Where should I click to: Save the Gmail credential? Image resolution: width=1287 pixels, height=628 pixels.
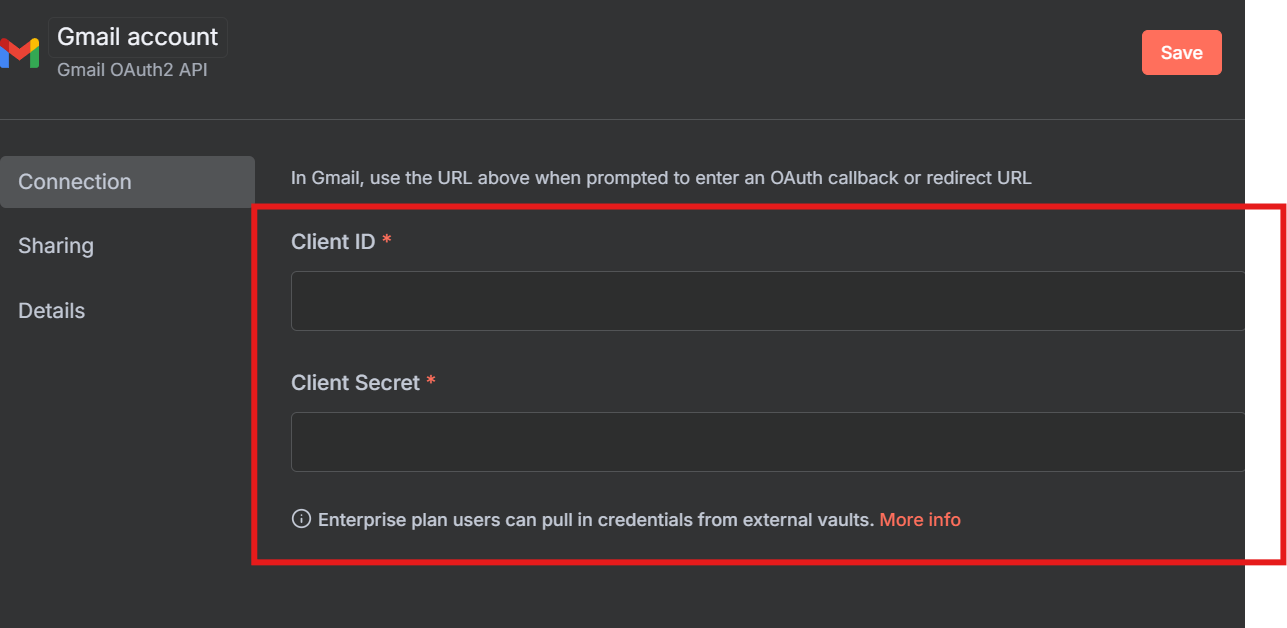tap(1182, 53)
